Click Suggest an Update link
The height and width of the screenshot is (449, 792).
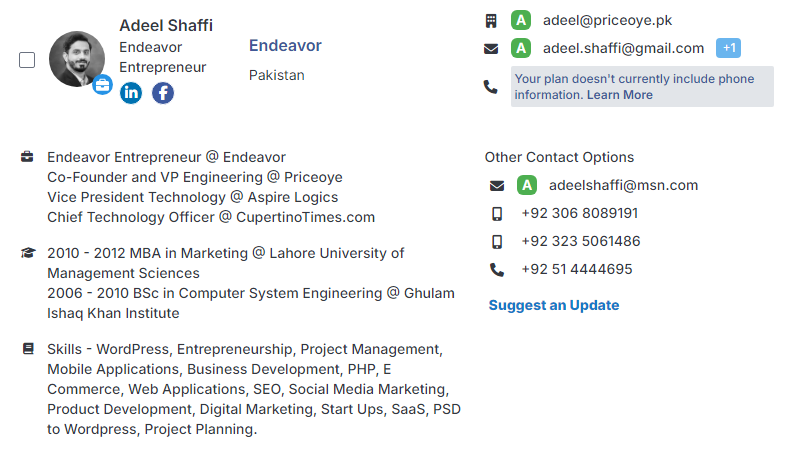tap(554, 306)
